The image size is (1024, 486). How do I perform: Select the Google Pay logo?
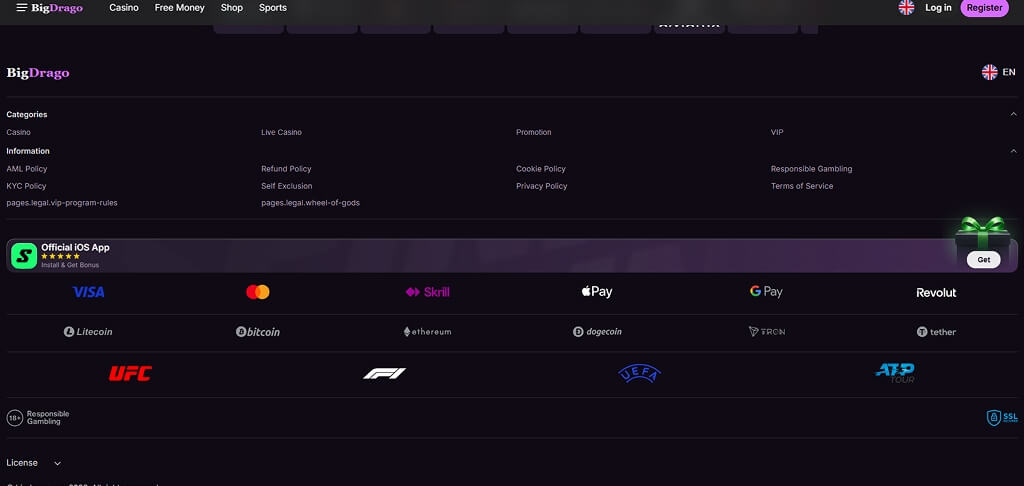click(766, 292)
